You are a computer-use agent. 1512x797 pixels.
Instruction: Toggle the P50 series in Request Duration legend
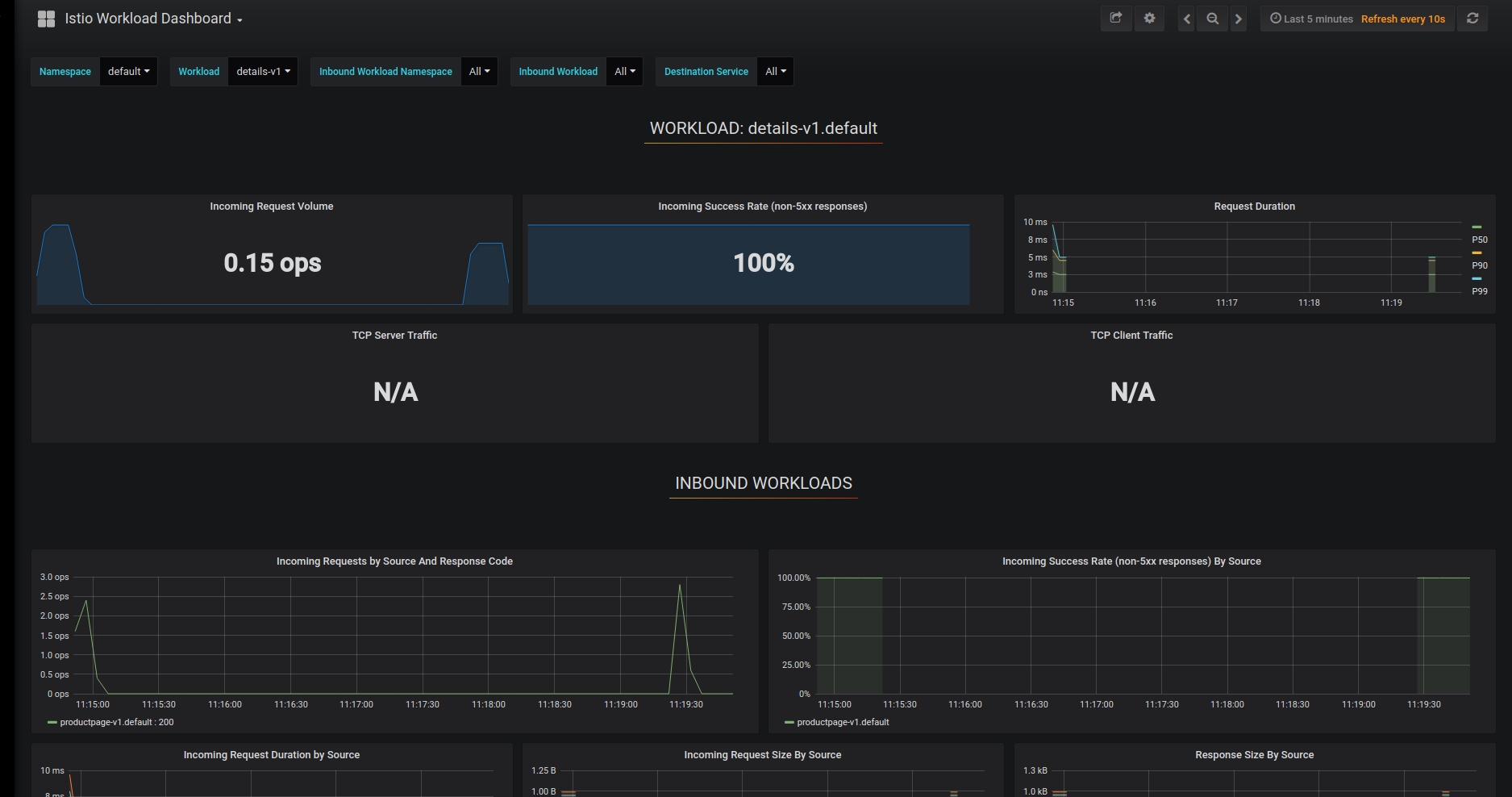[1480, 240]
